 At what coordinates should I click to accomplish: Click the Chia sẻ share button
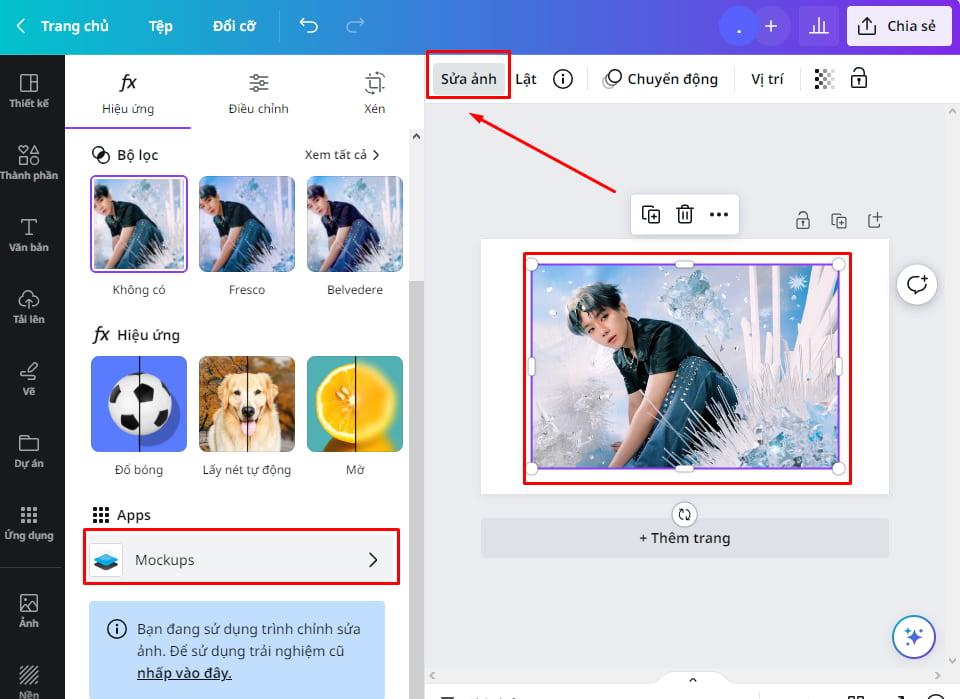pyautogui.click(x=899, y=26)
